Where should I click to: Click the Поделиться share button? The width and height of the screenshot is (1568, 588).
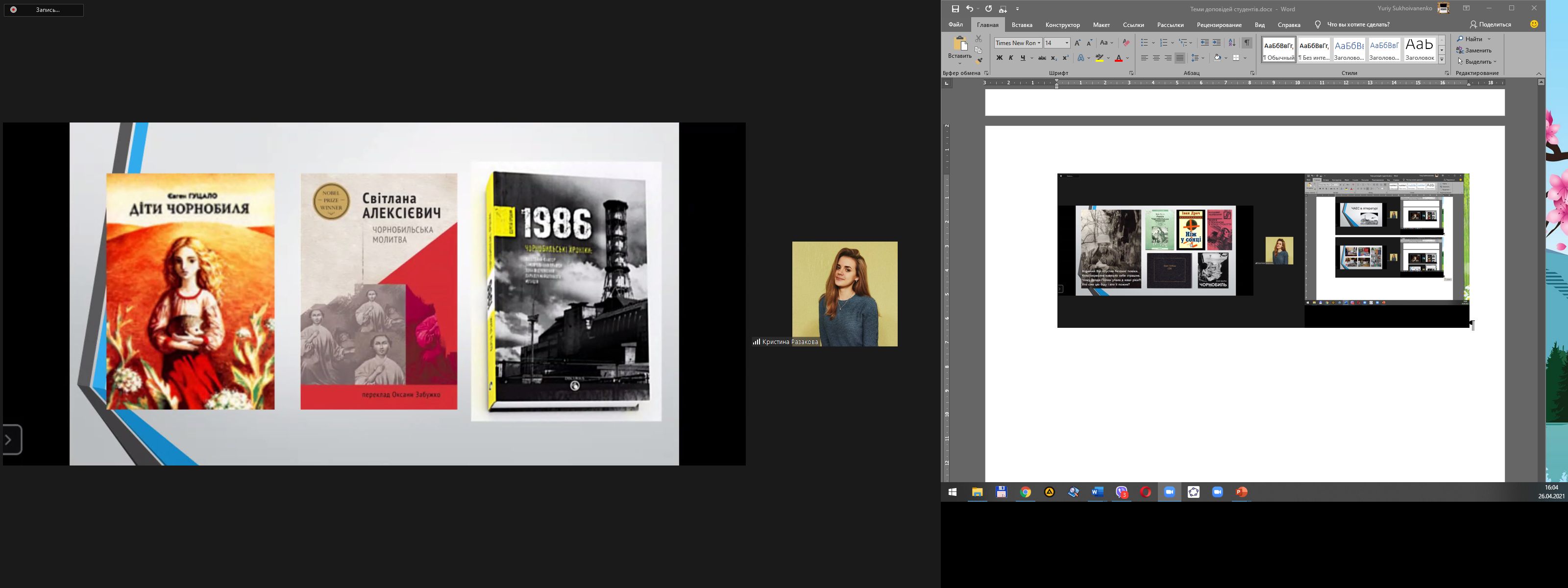coord(1490,24)
